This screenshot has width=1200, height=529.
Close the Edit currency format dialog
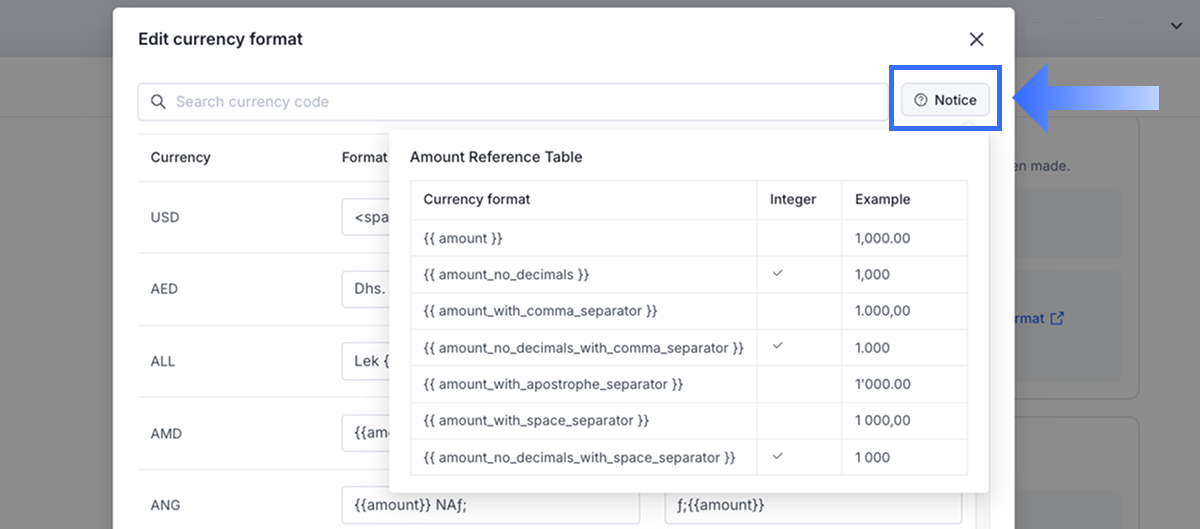tap(977, 40)
